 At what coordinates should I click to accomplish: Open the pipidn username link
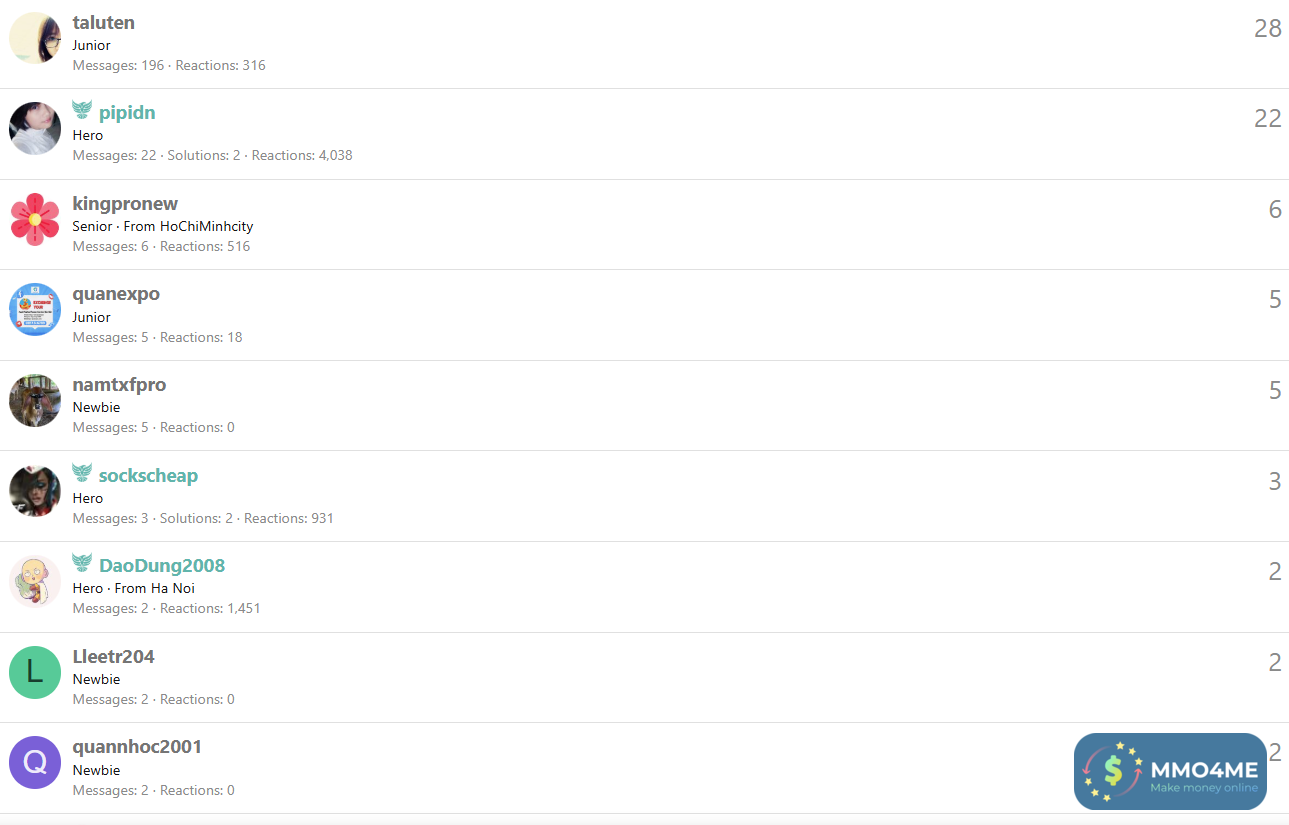click(x=127, y=113)
